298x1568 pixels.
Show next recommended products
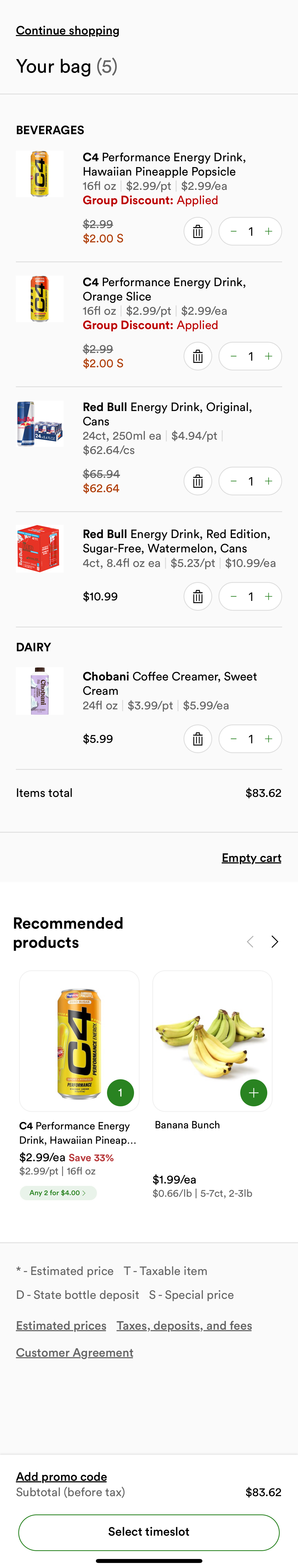coord(274,942)
